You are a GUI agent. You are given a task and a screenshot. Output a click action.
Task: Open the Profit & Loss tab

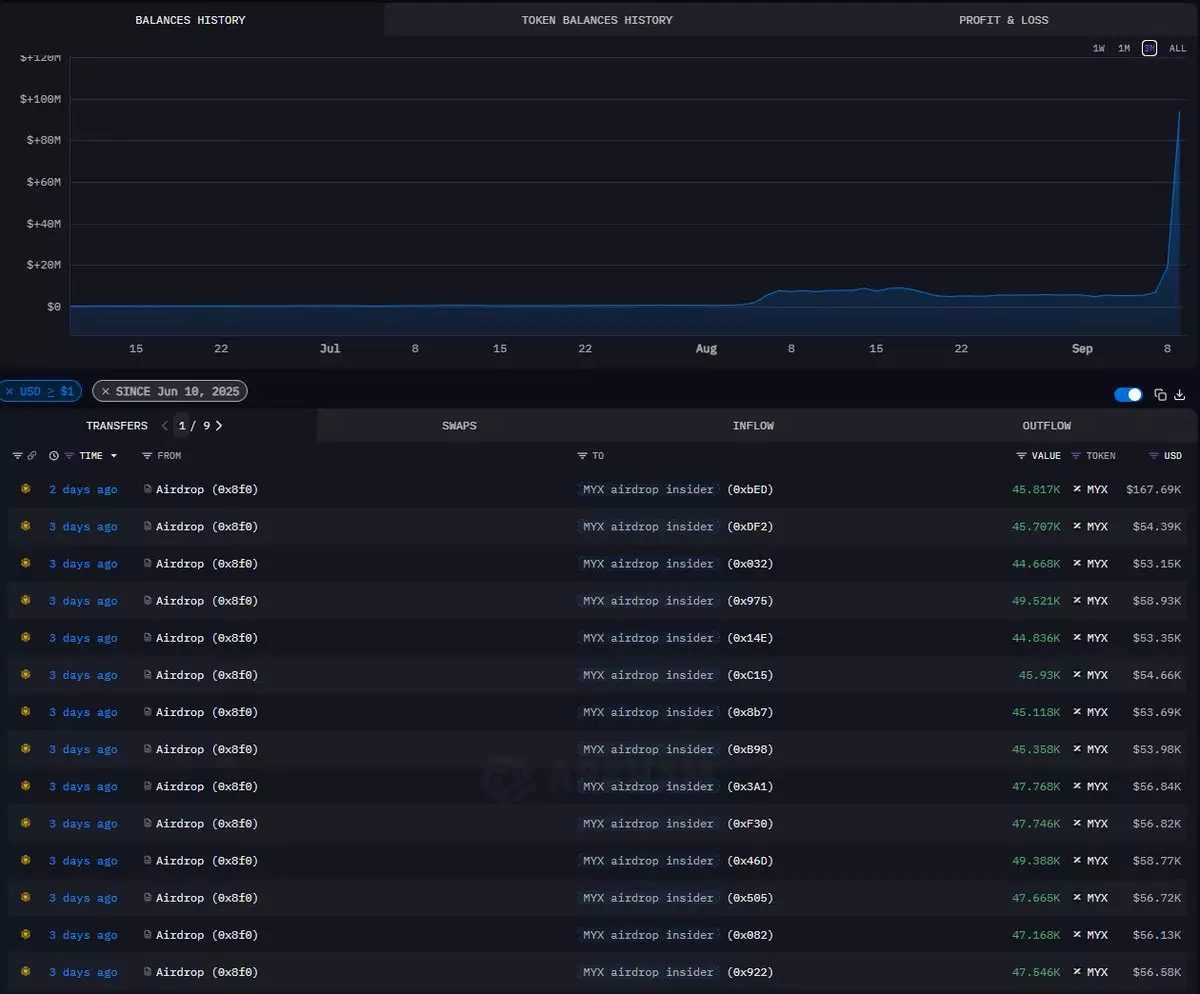(1004, 20)
